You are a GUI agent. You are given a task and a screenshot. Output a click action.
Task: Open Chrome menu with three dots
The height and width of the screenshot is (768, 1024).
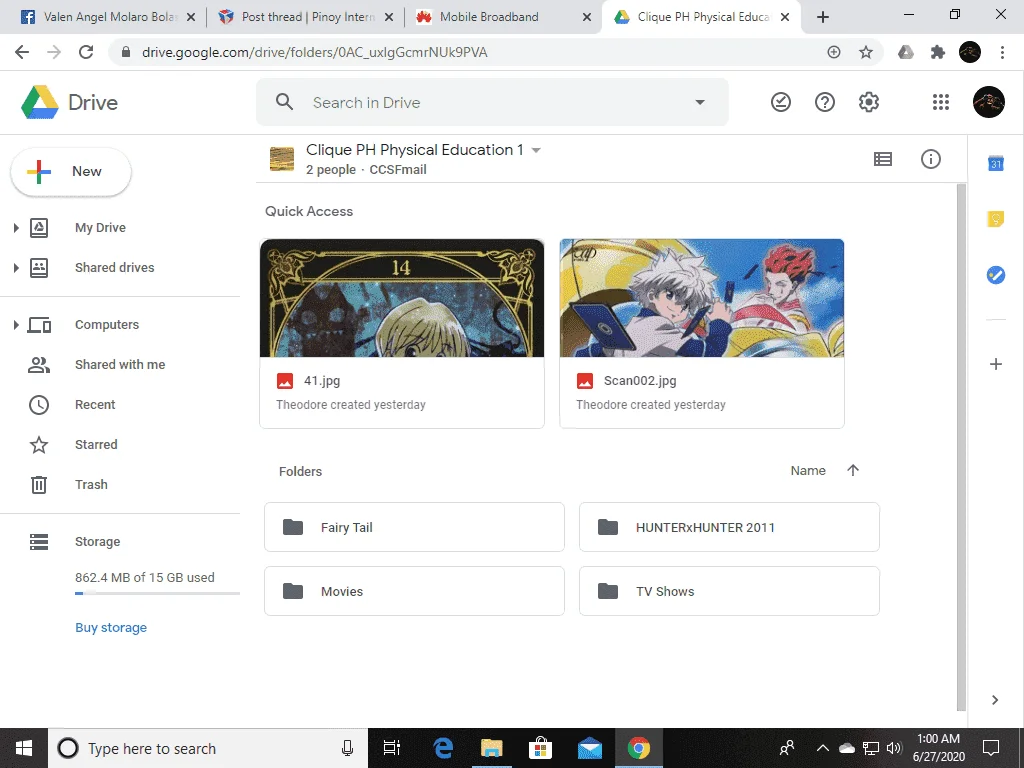1002,52
